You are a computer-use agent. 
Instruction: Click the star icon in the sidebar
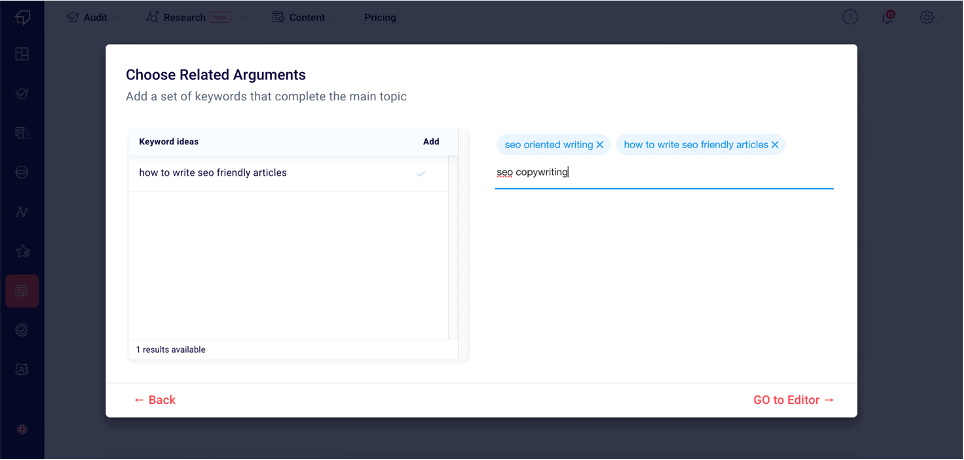[x=22, y=251]
